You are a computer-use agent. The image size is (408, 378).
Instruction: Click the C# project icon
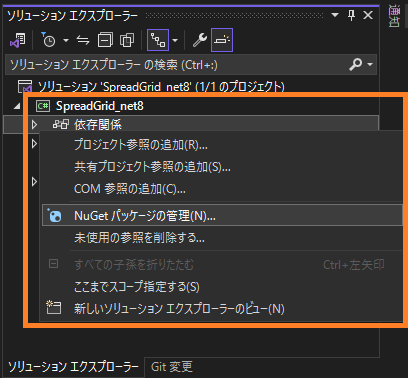coord(43,106)
